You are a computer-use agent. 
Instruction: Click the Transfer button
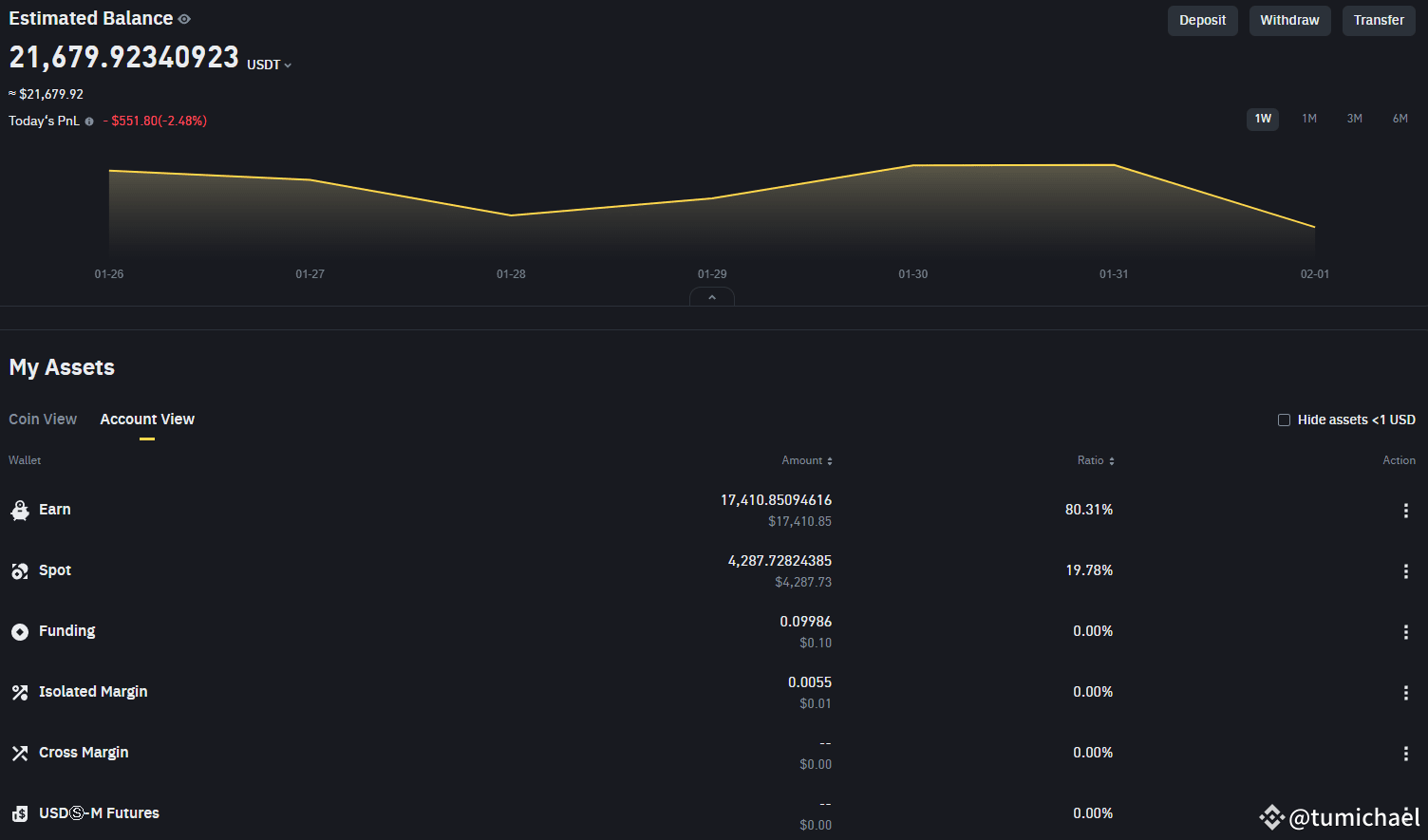coord(1379,20)
